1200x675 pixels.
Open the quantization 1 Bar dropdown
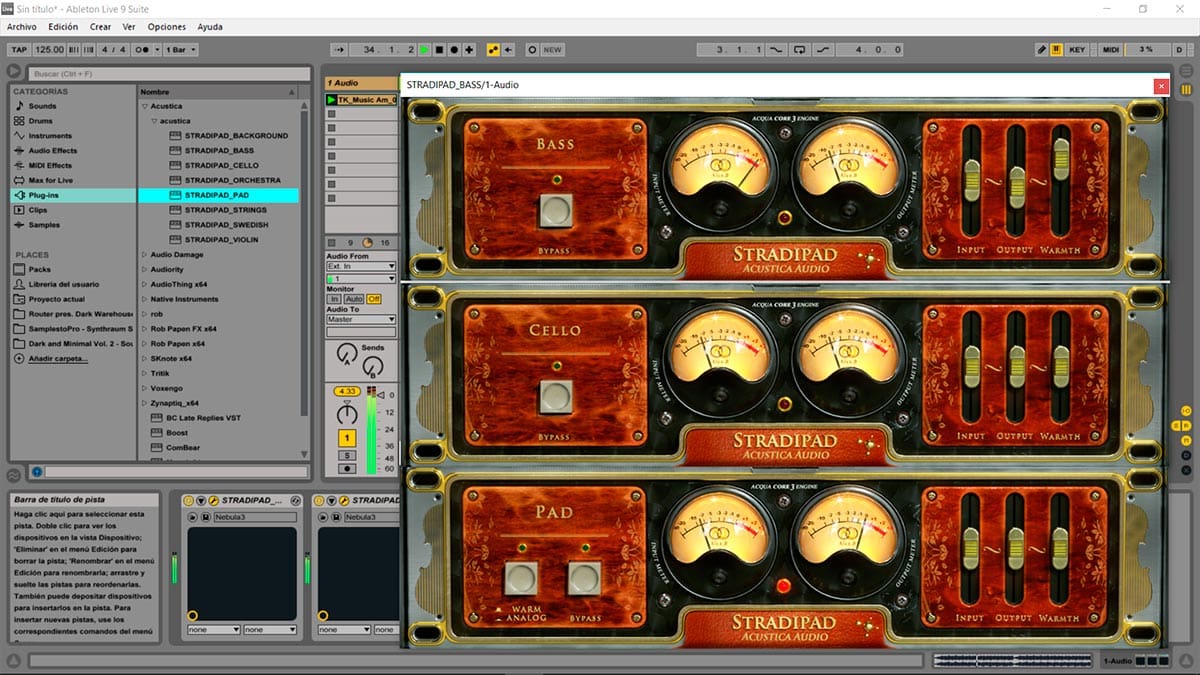(181, 49)
